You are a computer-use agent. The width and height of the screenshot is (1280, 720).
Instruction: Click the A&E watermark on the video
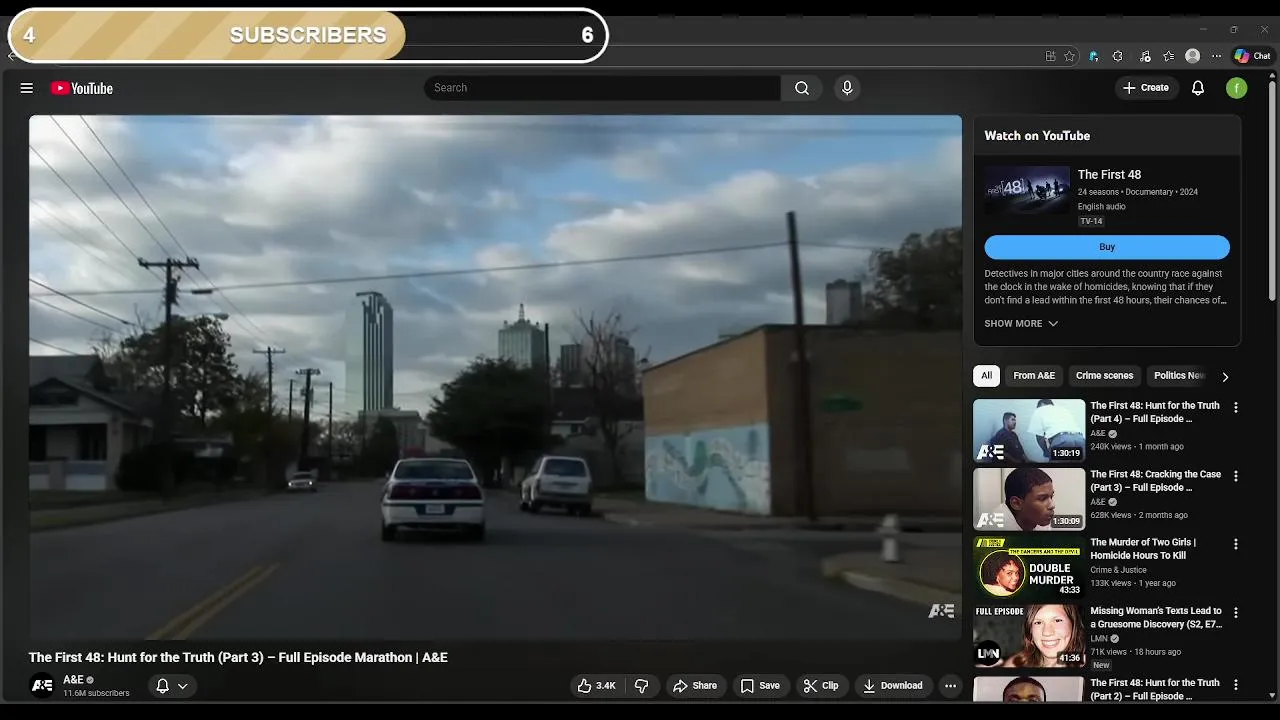point(941,611)
